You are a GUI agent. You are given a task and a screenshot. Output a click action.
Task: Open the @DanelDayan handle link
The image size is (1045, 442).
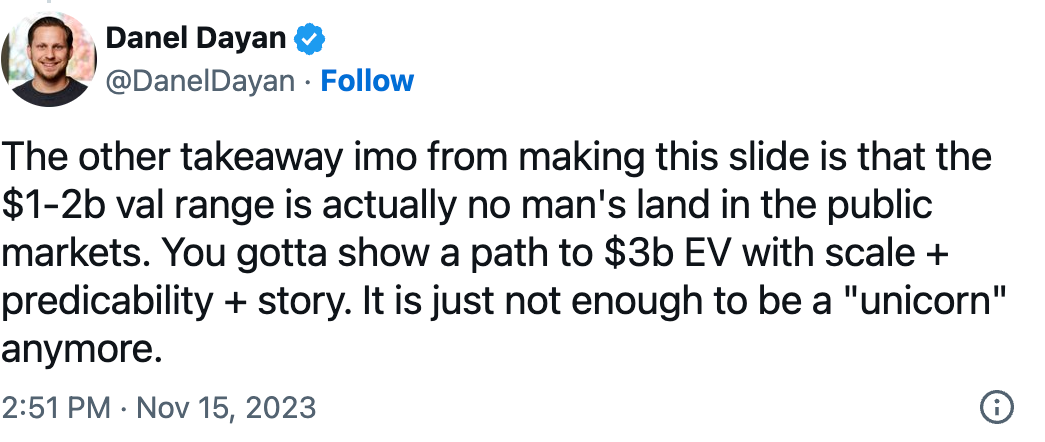(200, 81)
